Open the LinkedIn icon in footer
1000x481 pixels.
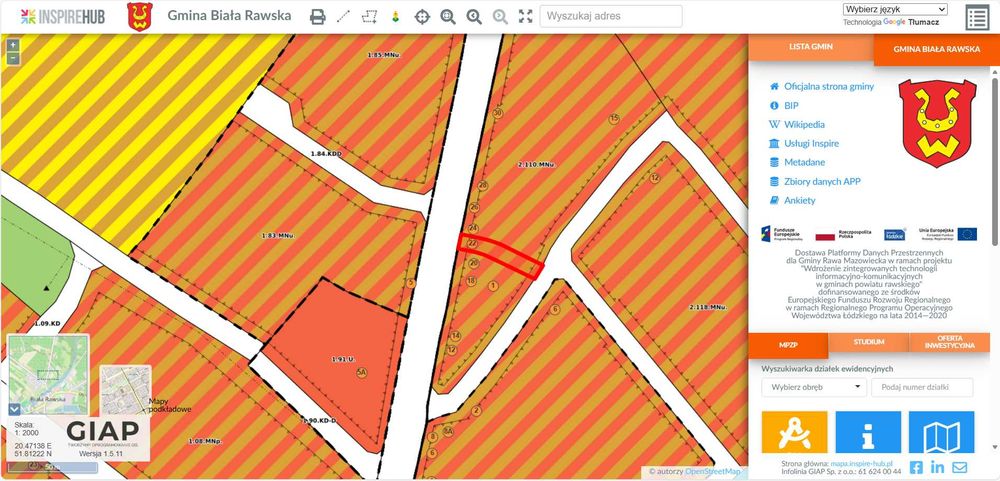[938, 467]
